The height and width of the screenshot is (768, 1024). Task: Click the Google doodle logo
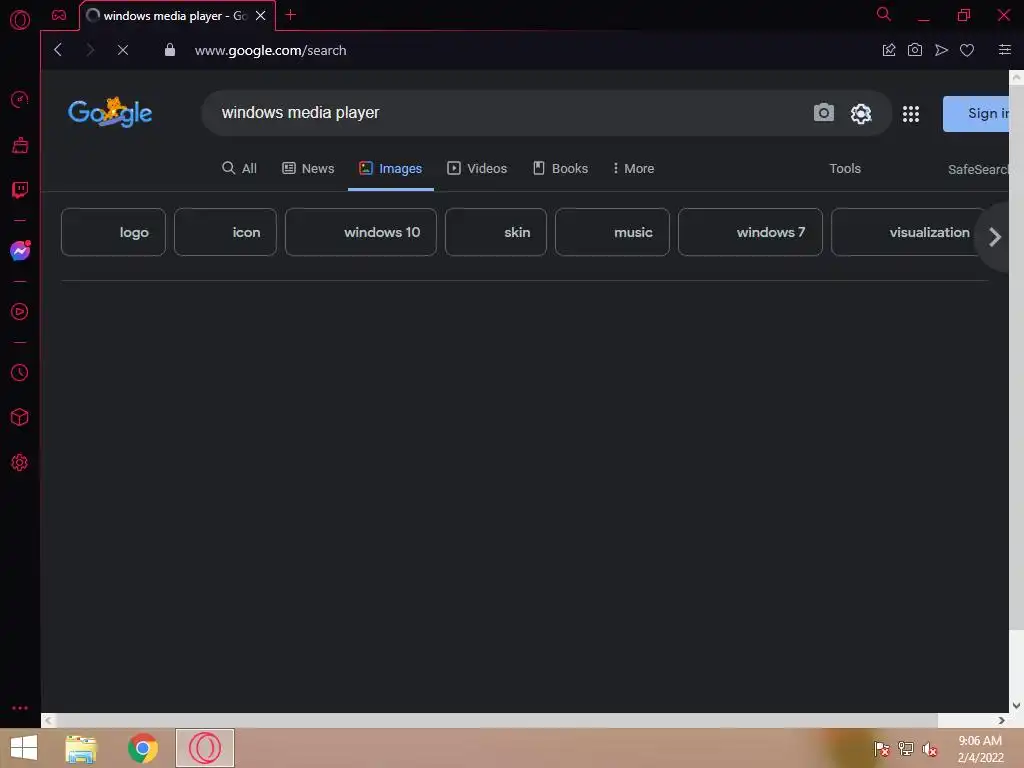pyautogui.click(x=110, y=112)
